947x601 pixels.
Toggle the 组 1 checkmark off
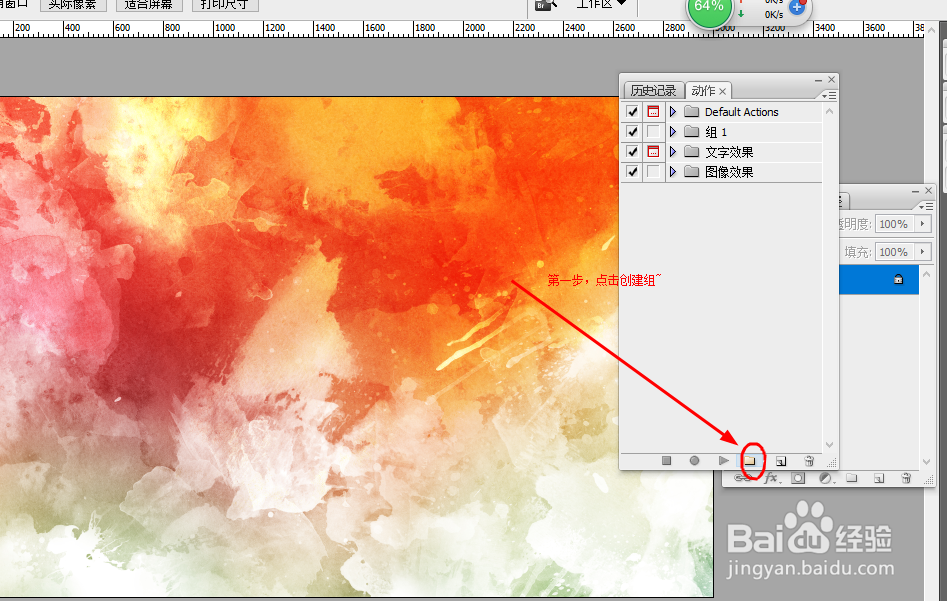632,132
